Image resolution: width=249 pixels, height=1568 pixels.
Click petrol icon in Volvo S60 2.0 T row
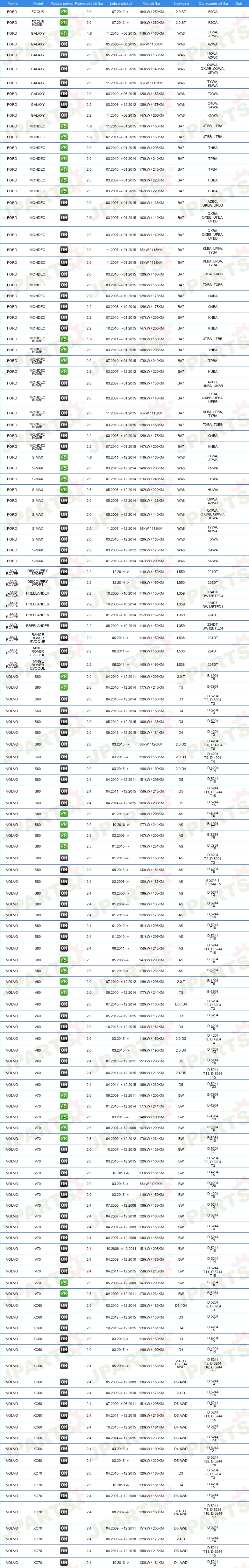pos(64,676)
